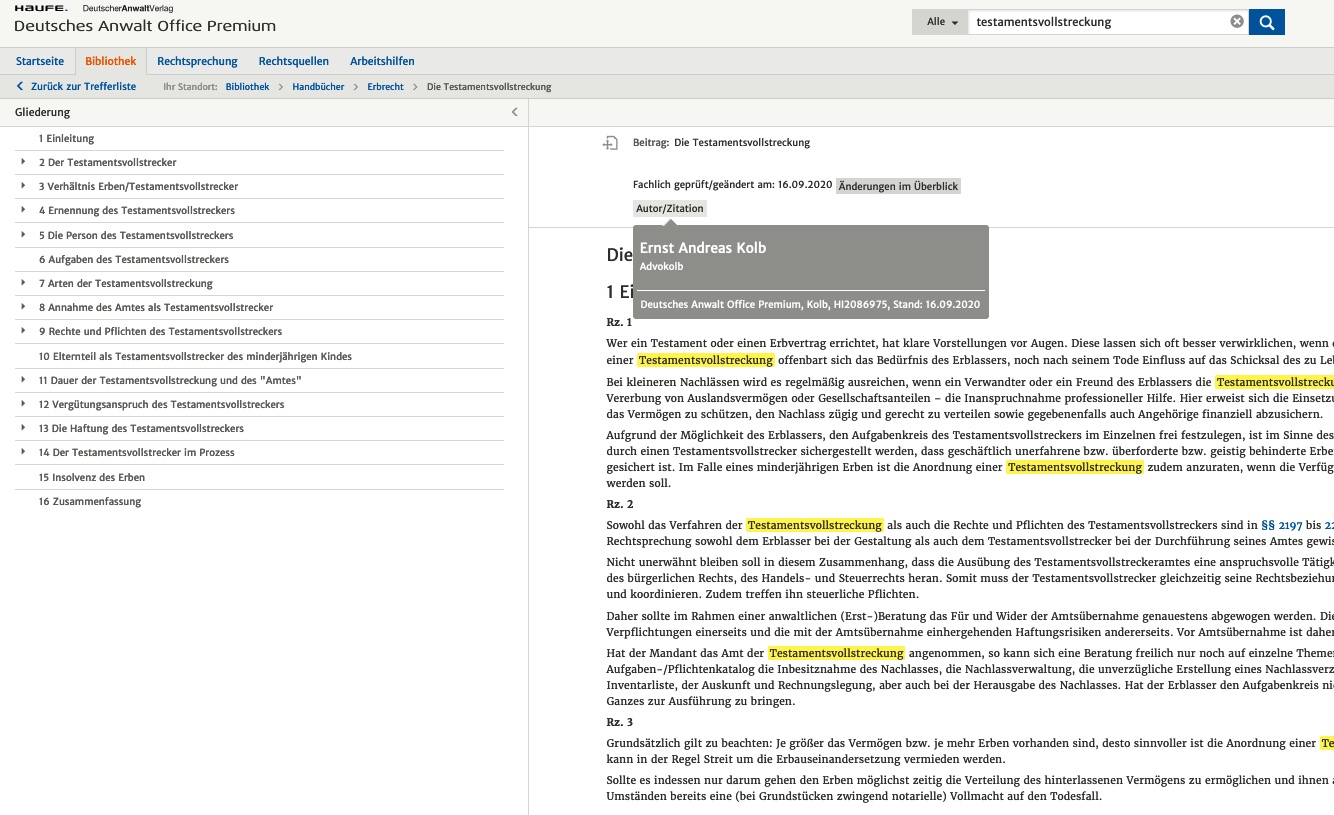Open the Alle search scope dropdown
1334x815 pixels.
point(942,22)
